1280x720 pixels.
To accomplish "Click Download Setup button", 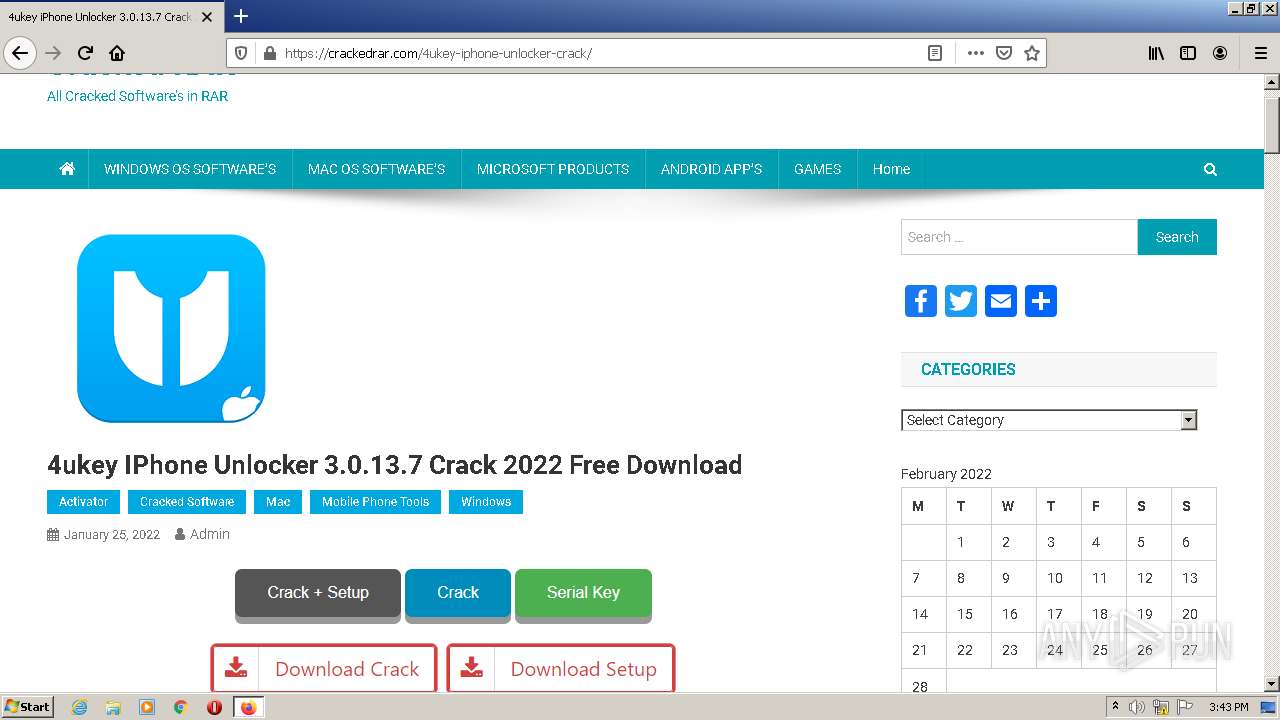I will pyautogui.click(x=560, y=668).
